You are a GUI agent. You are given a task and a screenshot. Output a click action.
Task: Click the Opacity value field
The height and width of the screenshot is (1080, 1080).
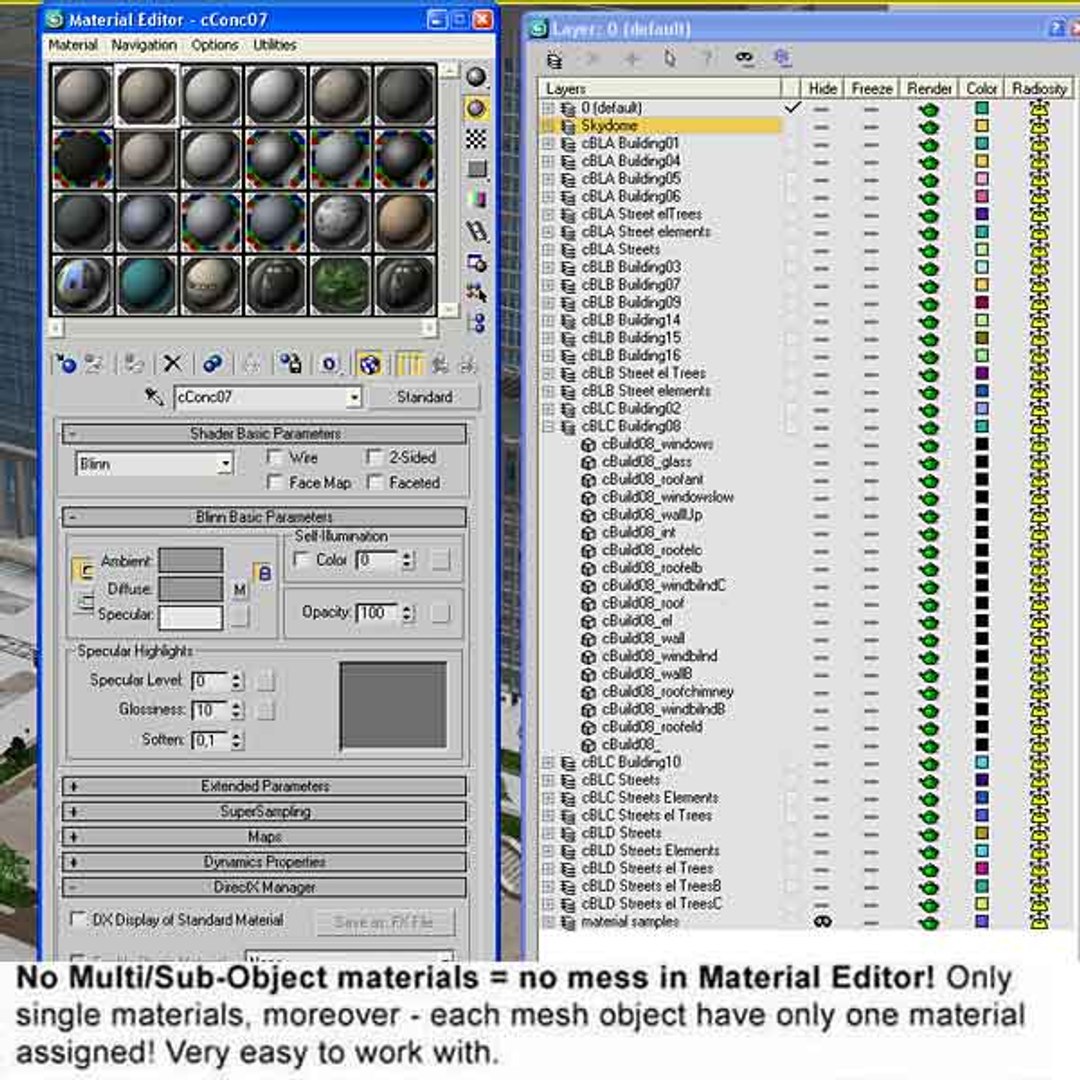coord(377,612)
